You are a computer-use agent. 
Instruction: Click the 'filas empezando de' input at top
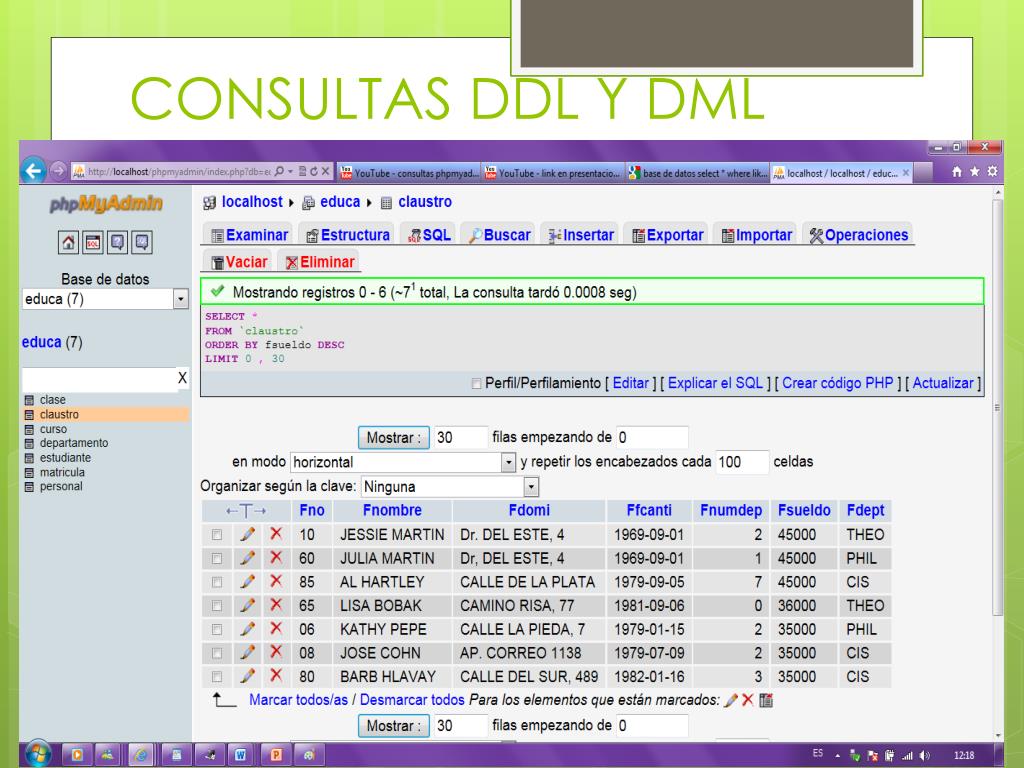point(652,438)
